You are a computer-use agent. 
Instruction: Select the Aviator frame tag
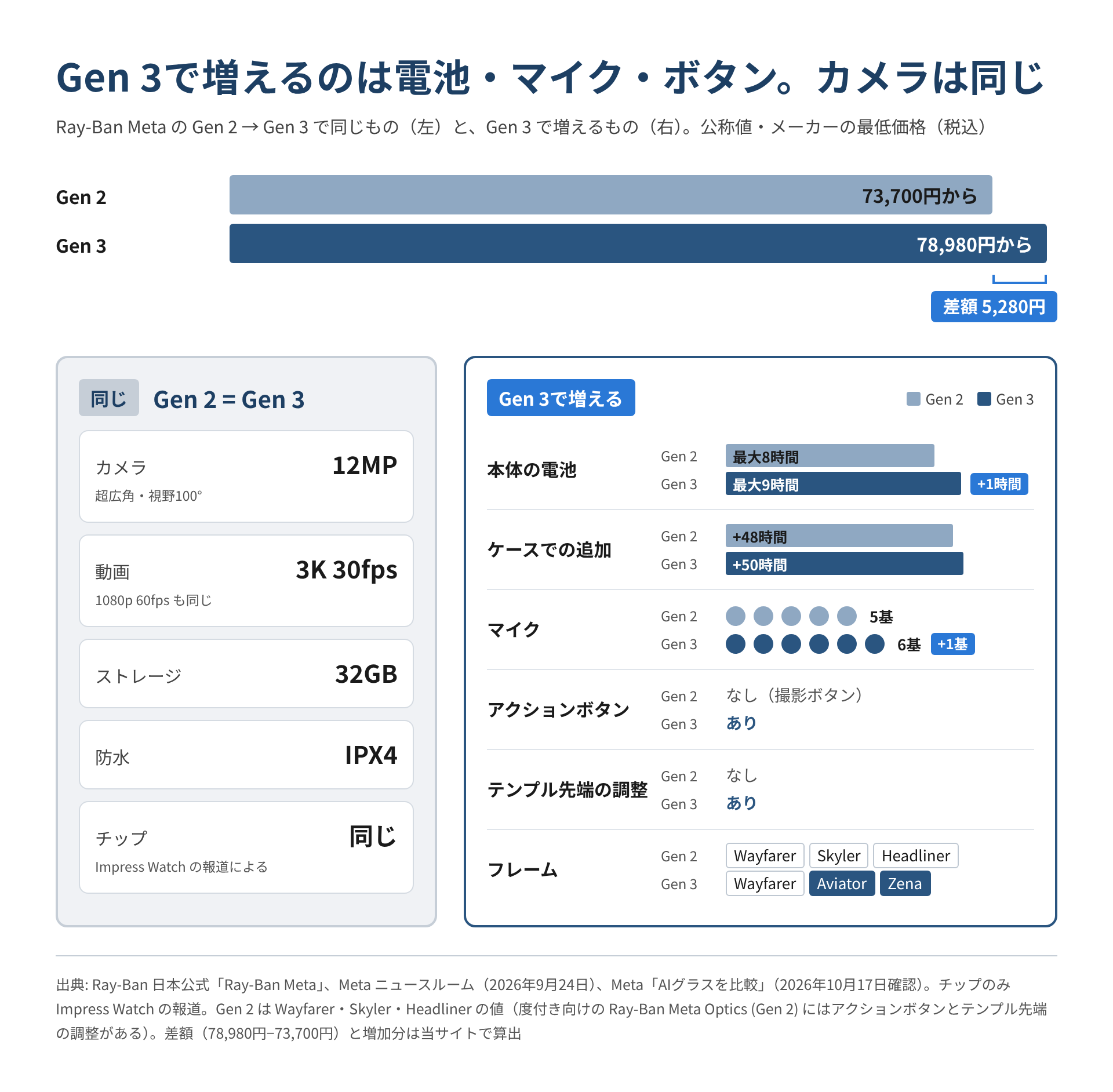coord(842,883)
